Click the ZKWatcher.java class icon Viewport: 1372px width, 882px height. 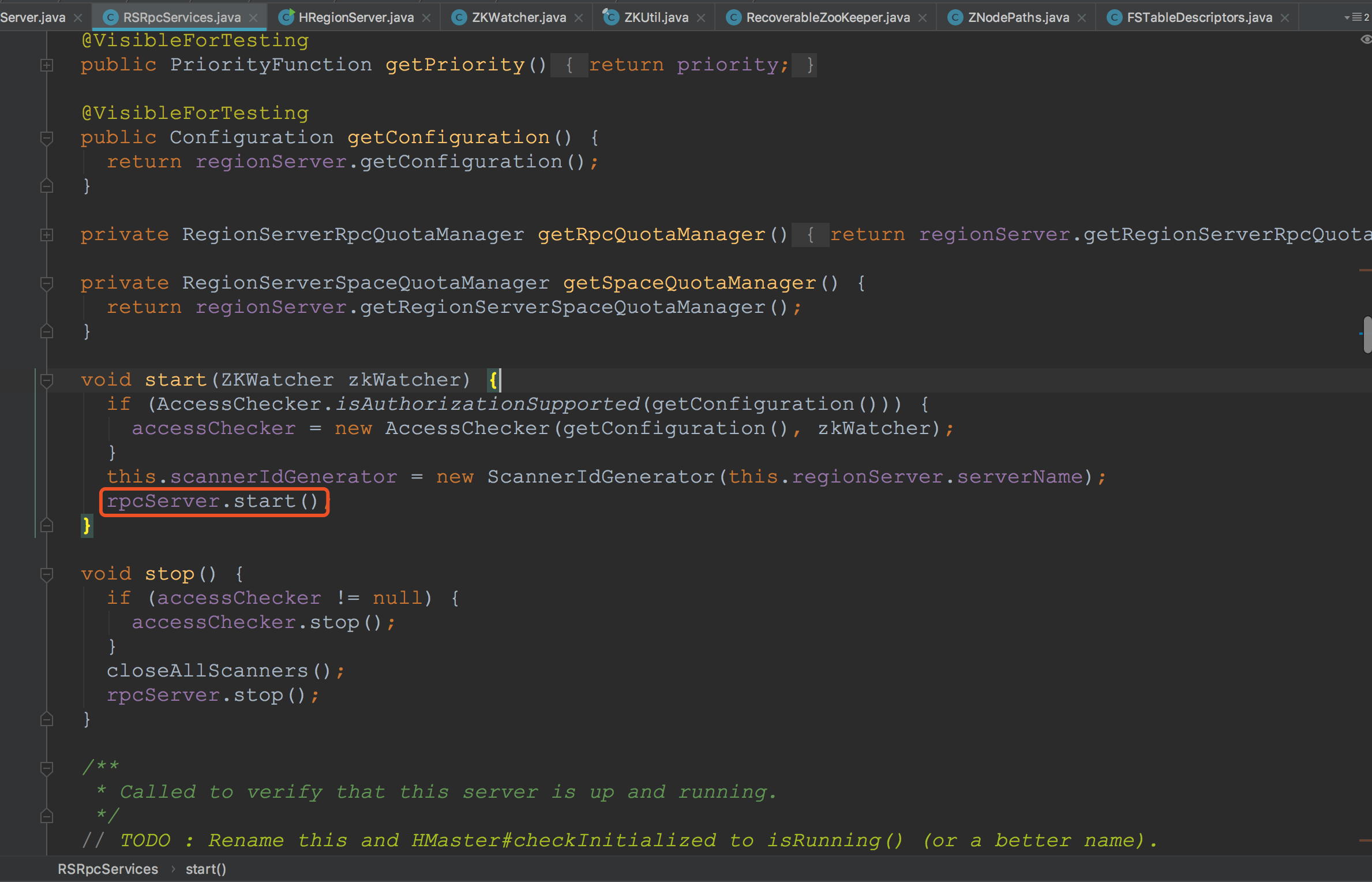pyautogui.click(x=459, y=18)
